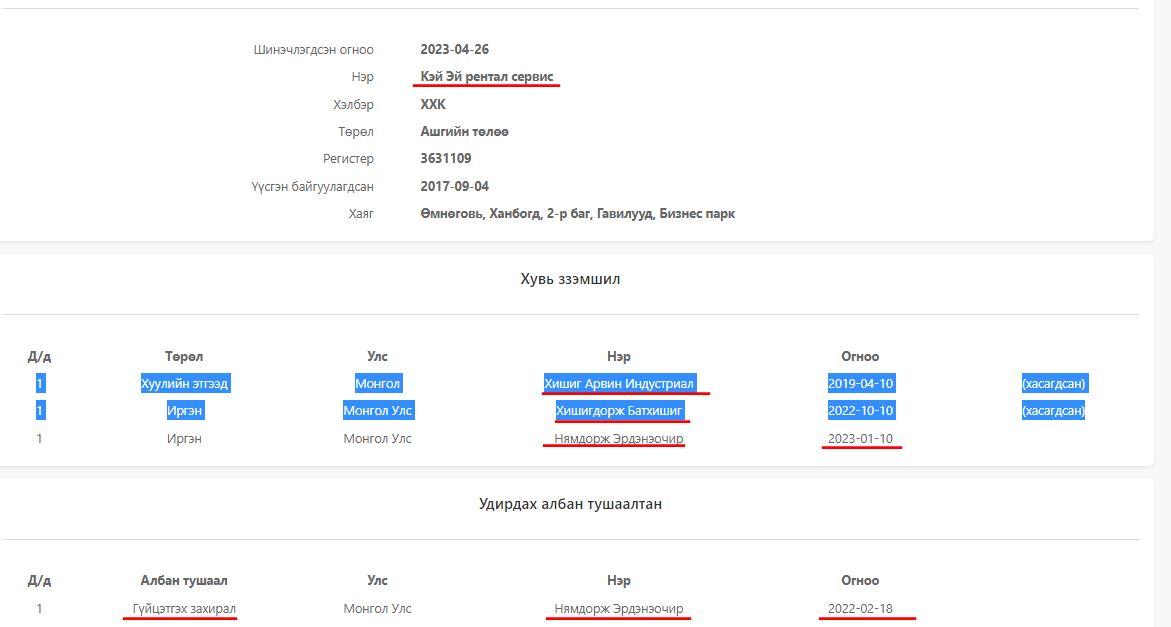1171x627 pixels.
Task: Open shareholder Хишигдорж Батхишиг
Action: point(619,410)
